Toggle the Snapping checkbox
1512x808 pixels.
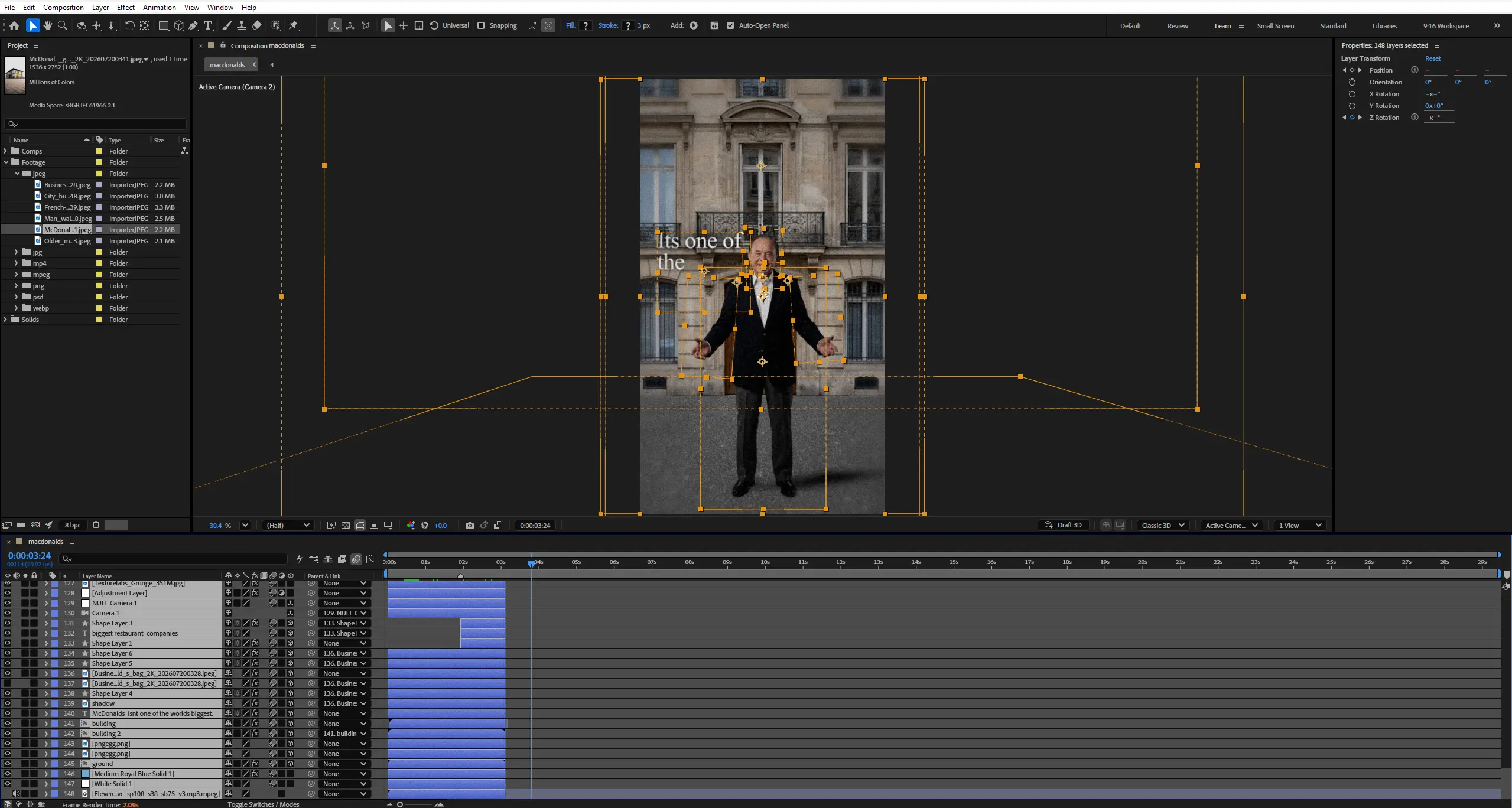481,25
